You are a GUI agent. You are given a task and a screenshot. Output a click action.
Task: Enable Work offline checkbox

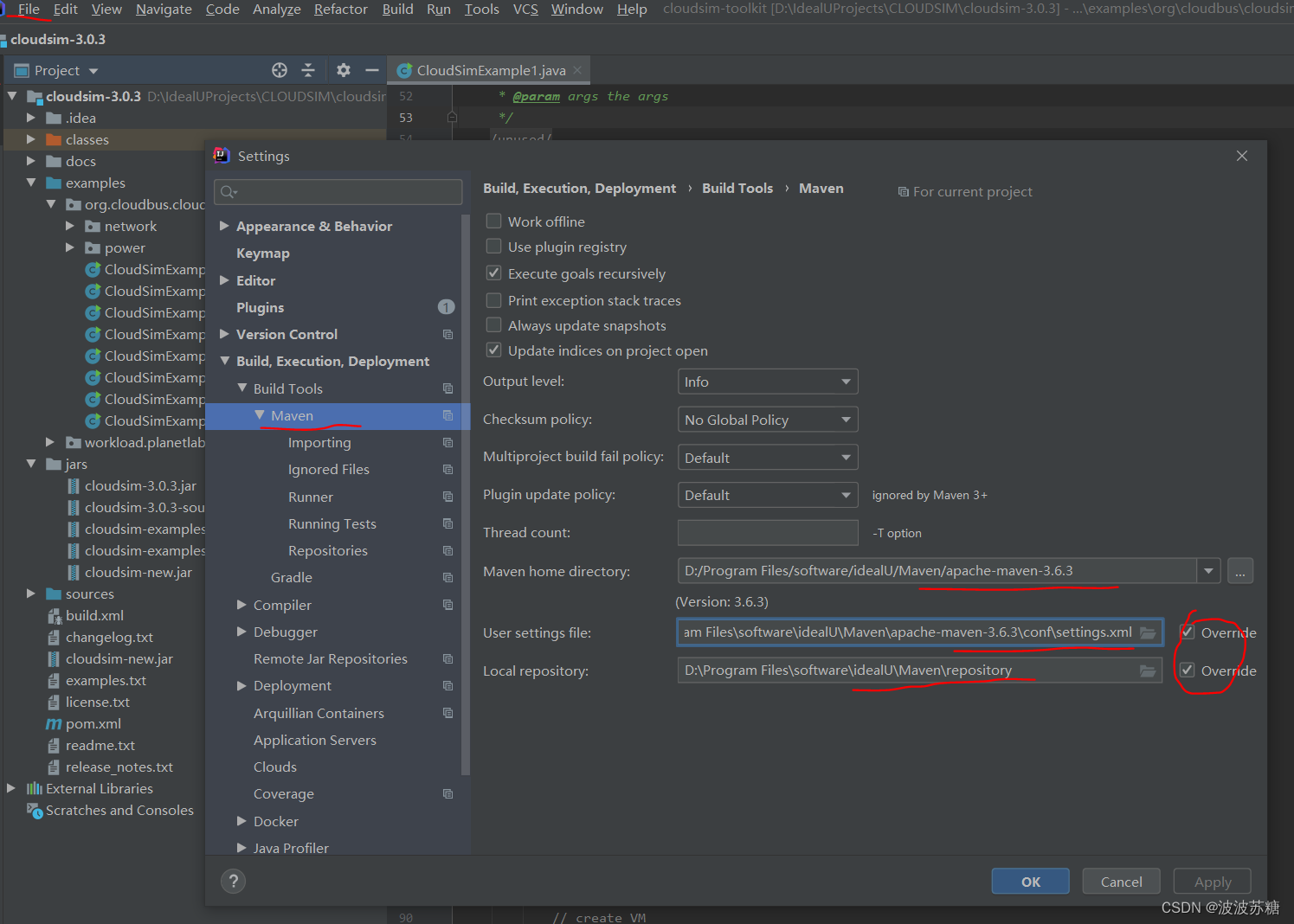(493, 221)
